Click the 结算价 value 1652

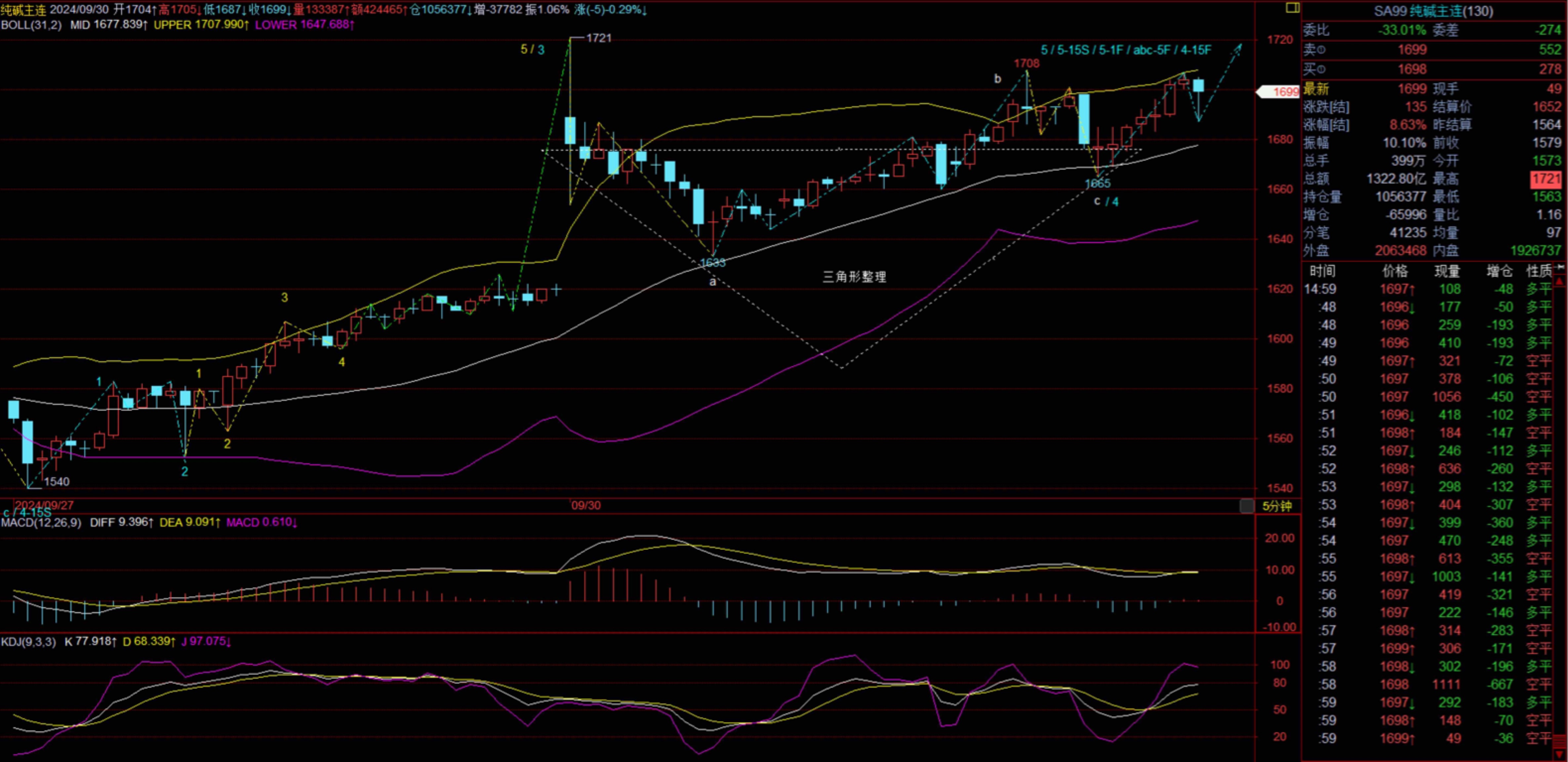(x=1547, y=106)
